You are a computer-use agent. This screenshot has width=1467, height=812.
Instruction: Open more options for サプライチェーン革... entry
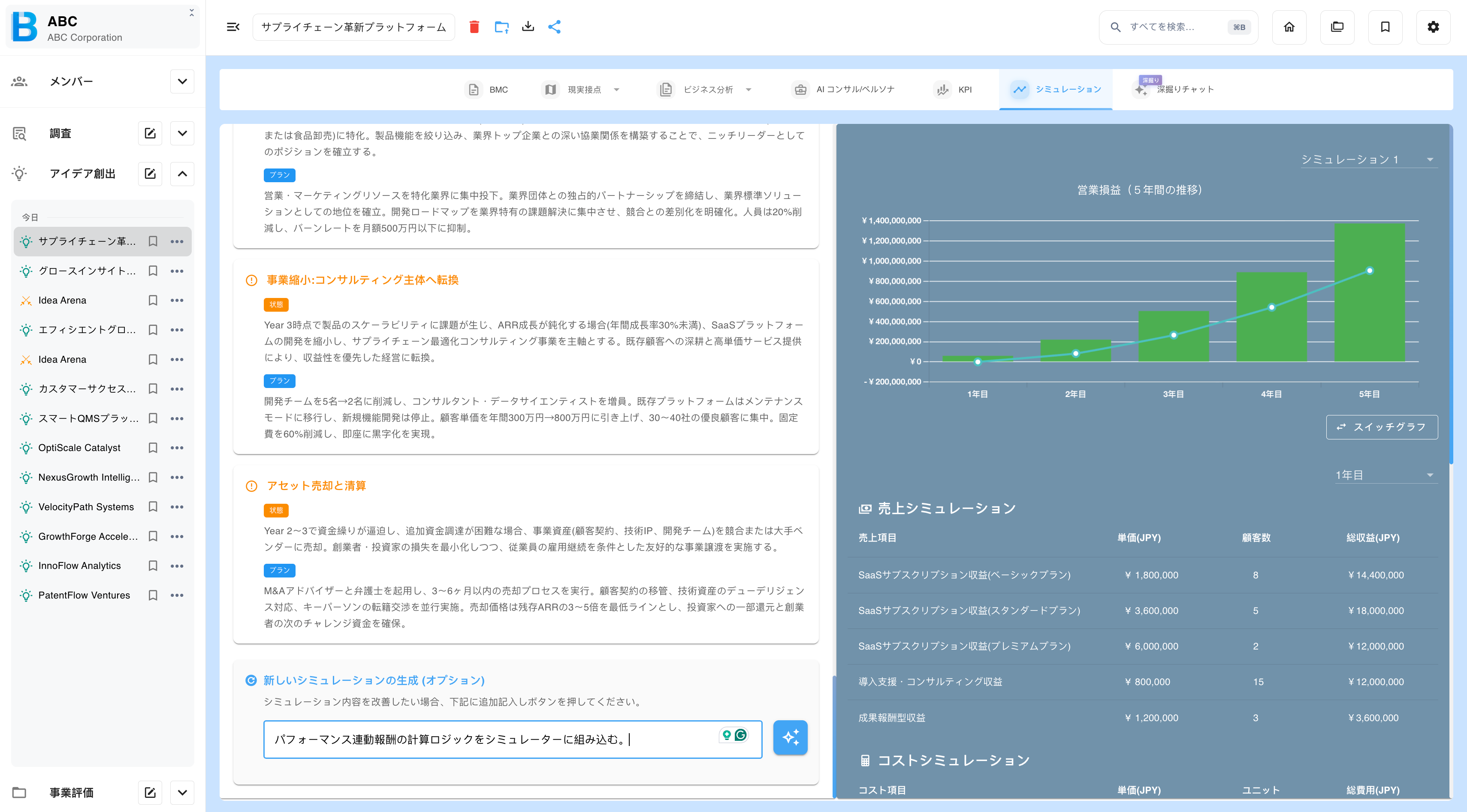pyautogui.click(x=177, y=241)
